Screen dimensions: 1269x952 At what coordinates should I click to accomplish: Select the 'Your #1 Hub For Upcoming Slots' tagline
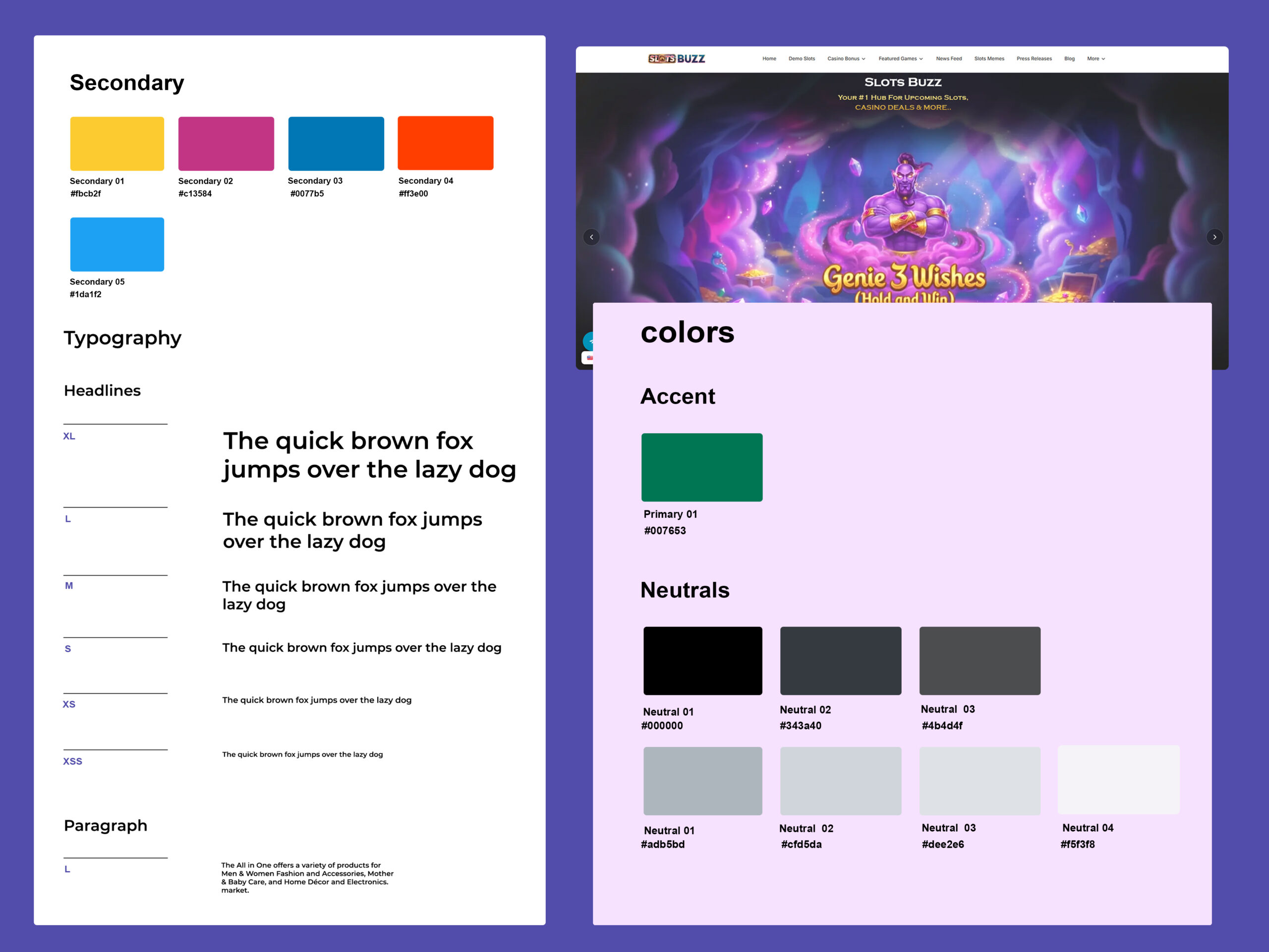(903, 98)
